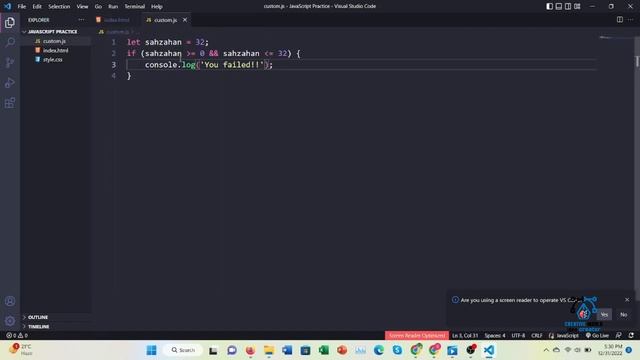Click the VS Code logo icon
Image resolution: width=640 pixels, height=360 pixels.
pos(7,6)
